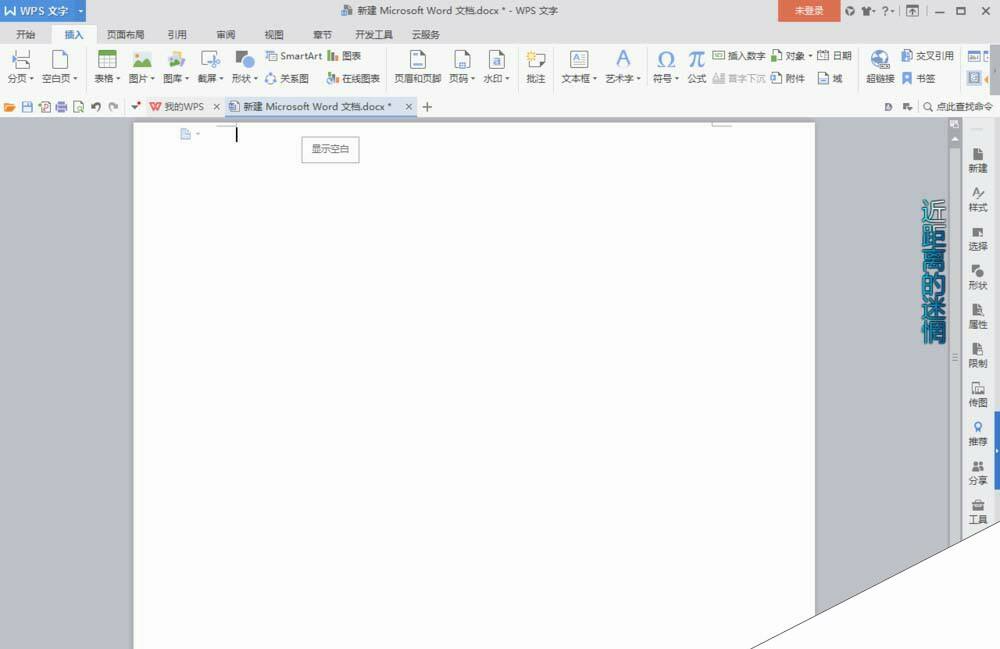Switch to the 开发工具 ribbon tab
Screen dimensions: 1000x649
[374, 34]
